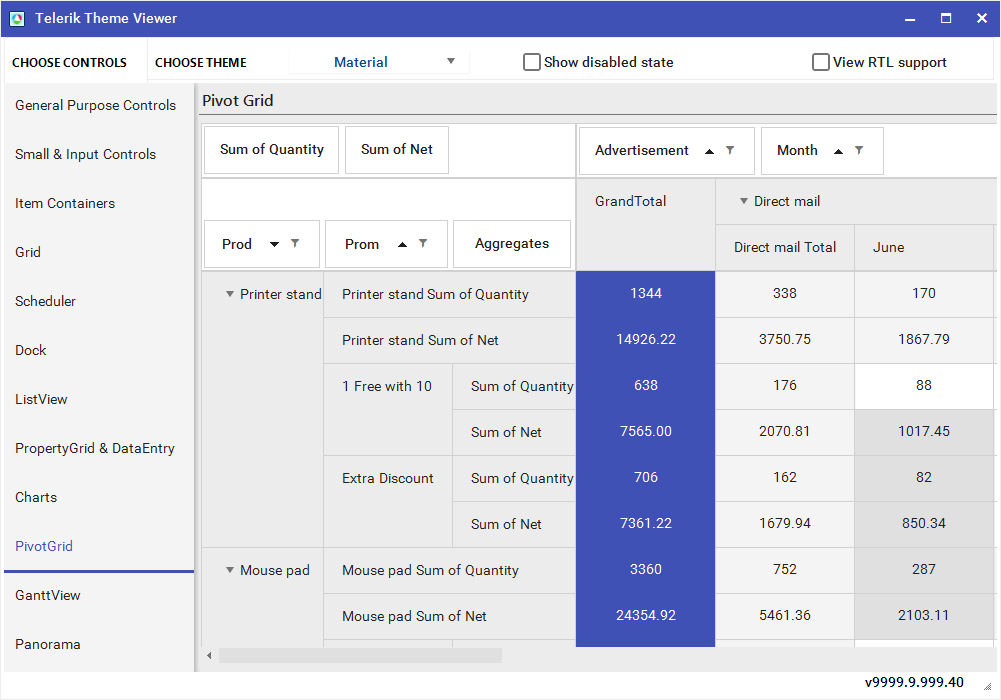Select the GrandTotal cell 1344
Screen dimensions: 1001x700
coord(645,294)
